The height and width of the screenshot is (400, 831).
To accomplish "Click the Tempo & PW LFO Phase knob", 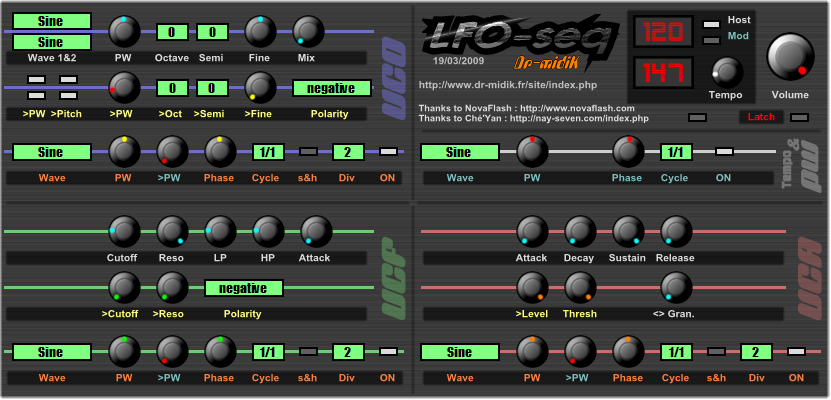I will pyautogui.click(x=629, y=152).
